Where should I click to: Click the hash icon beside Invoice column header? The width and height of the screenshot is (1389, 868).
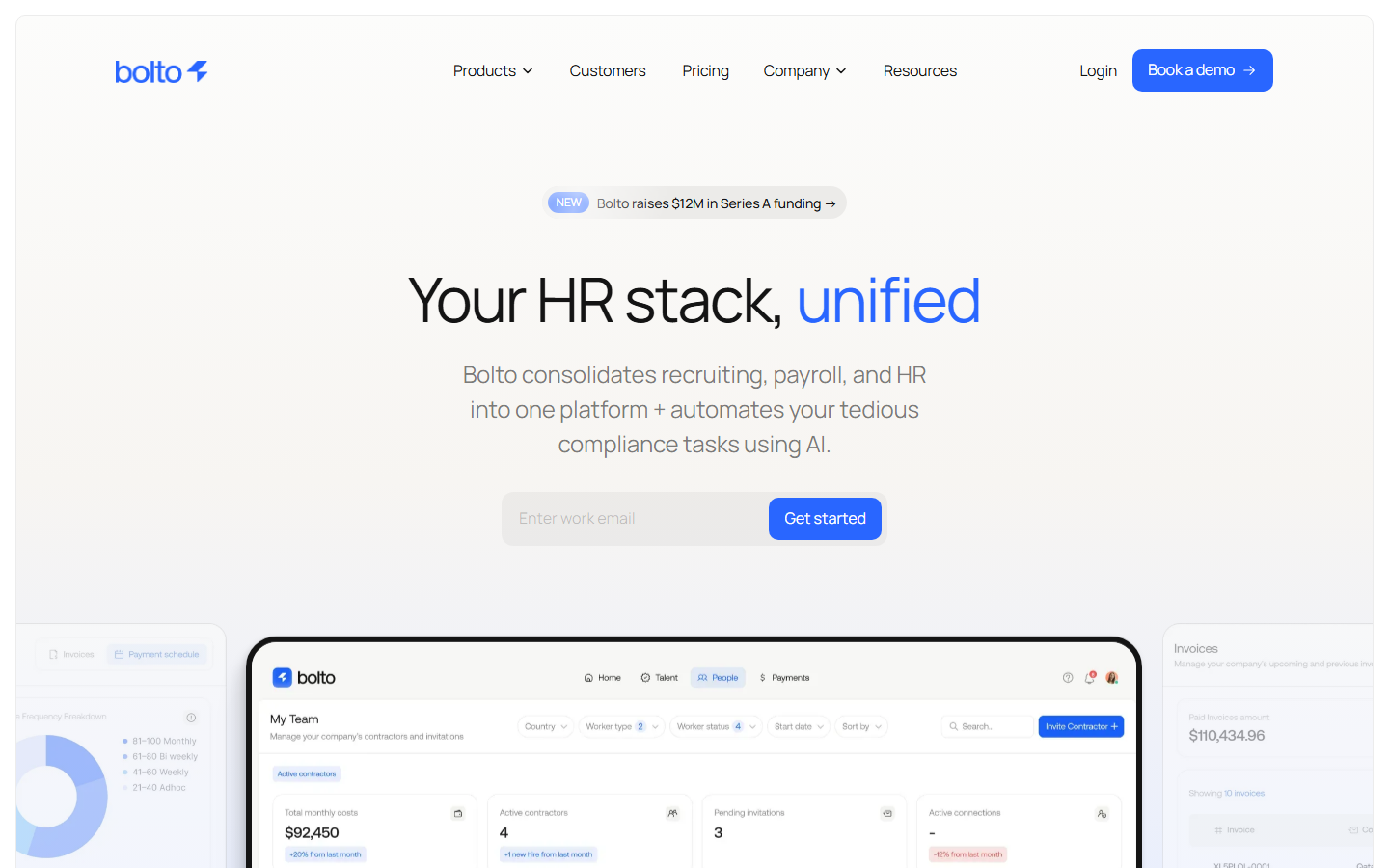click(x=1218, y=830)
